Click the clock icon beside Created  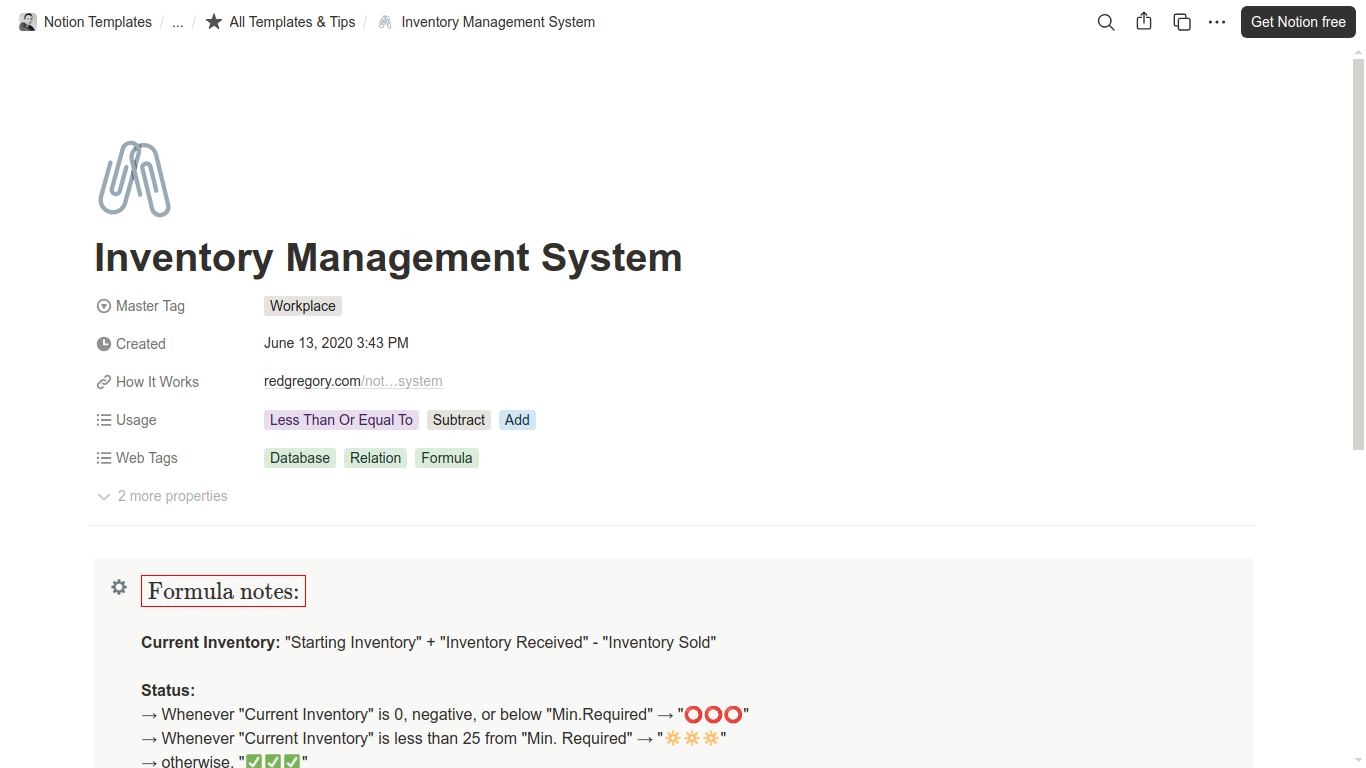click(x=104, y=344)
